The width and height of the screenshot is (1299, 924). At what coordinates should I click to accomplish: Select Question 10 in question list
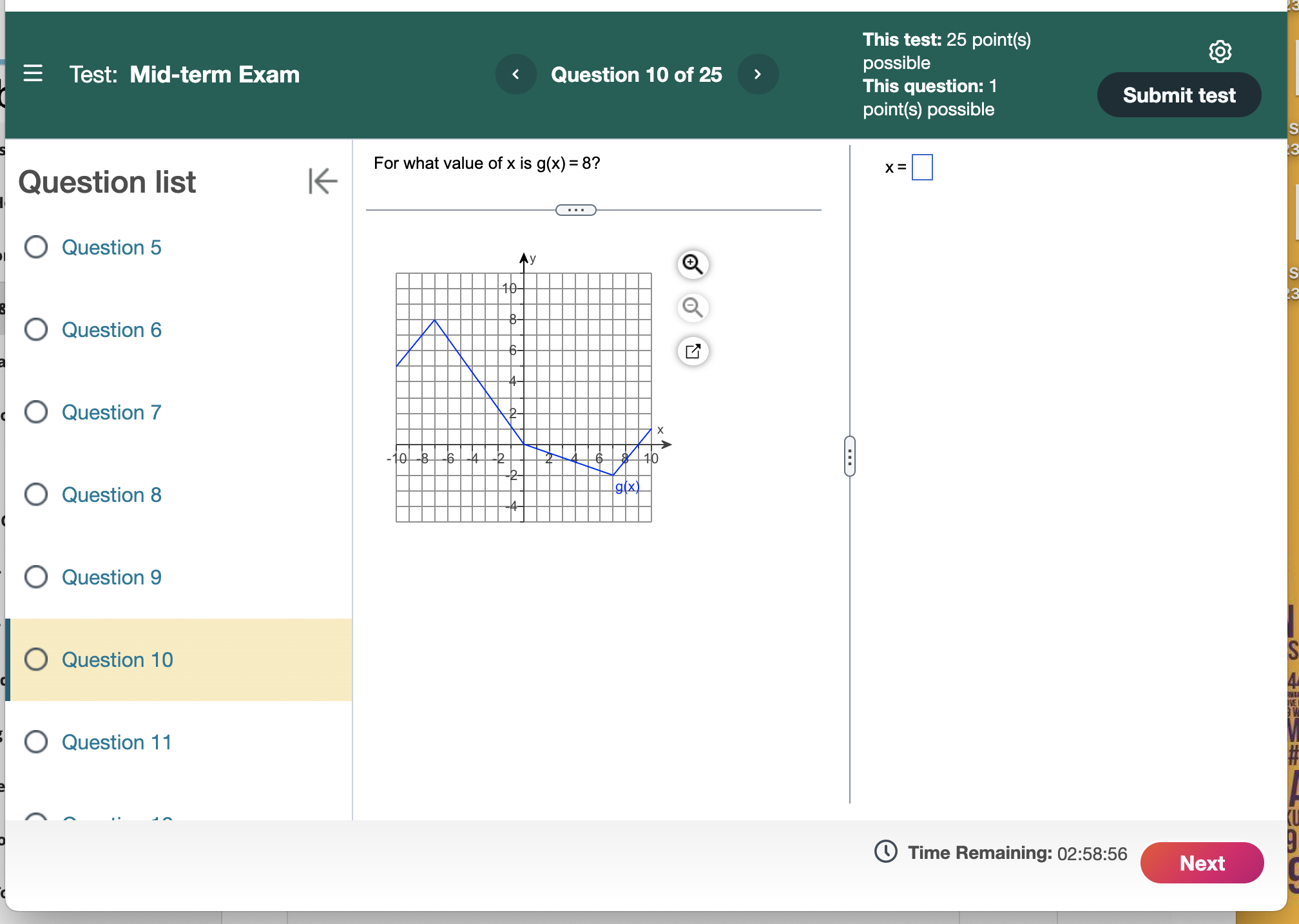[x=117, y=660]
